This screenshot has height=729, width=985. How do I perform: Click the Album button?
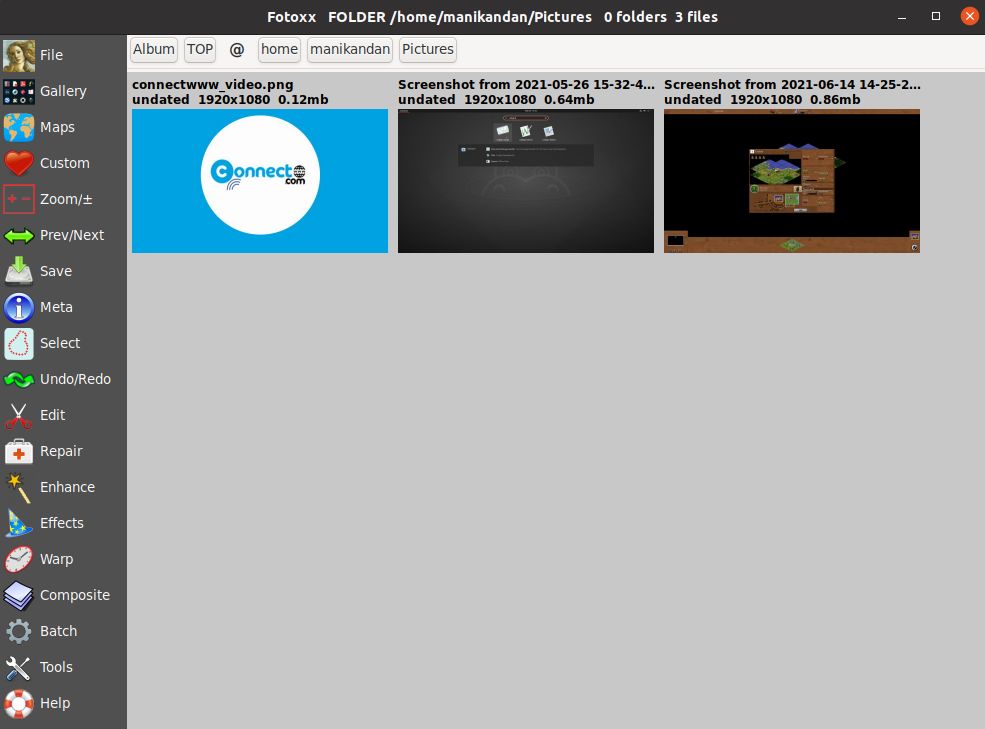point(154,50)
